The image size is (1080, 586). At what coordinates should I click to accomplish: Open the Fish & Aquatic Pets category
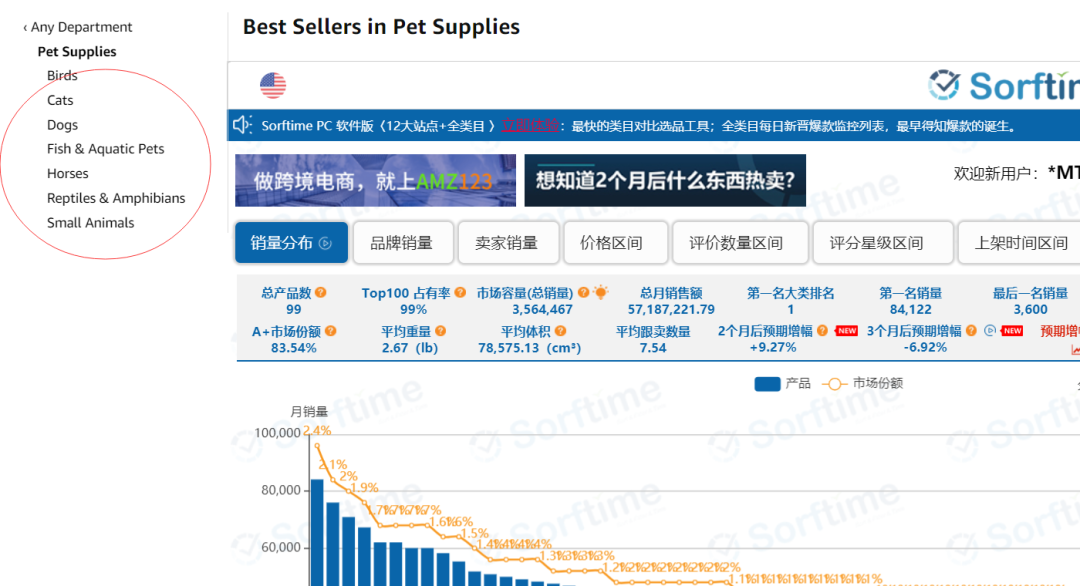coord(105,149)
